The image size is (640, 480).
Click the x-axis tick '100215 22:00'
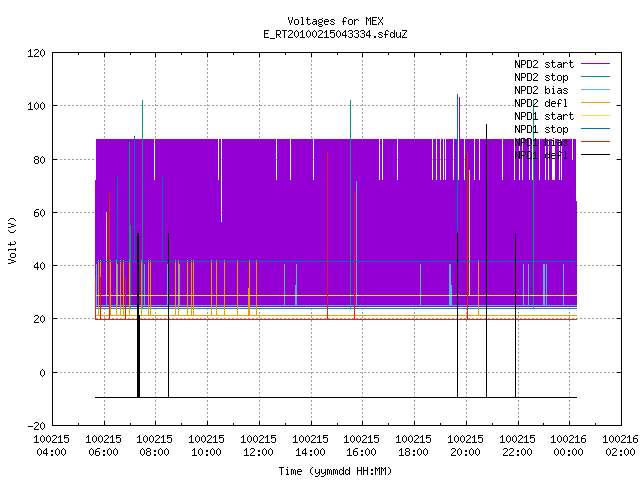(517, 445)
